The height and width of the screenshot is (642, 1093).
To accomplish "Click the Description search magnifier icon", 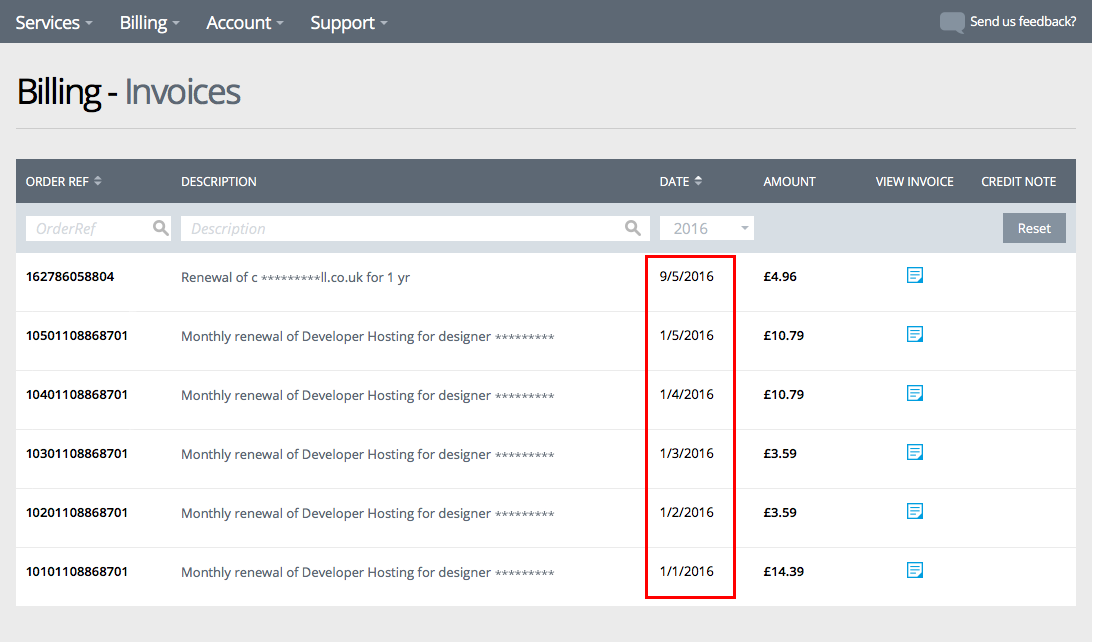I will coord(633,228).
